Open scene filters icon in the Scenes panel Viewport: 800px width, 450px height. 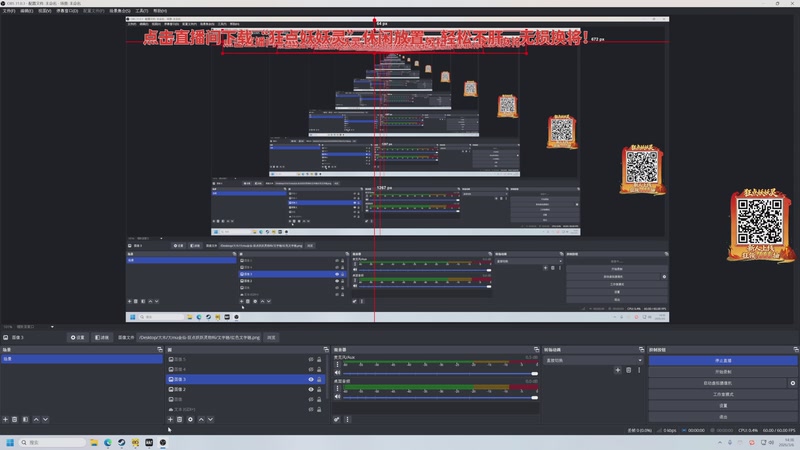[x=25, y=419]
